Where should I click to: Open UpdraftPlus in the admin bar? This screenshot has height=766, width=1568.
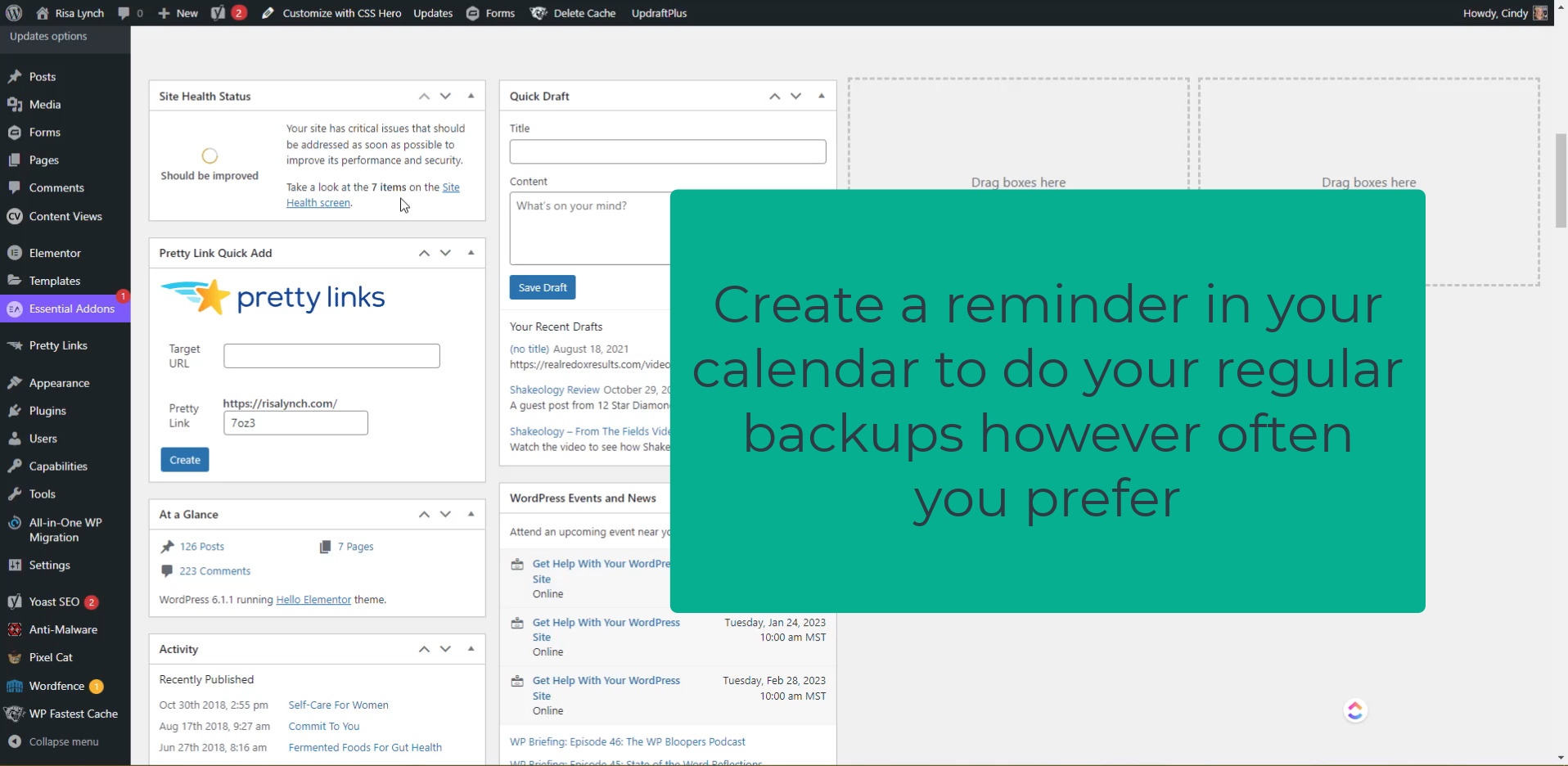(x=659, y=13)
